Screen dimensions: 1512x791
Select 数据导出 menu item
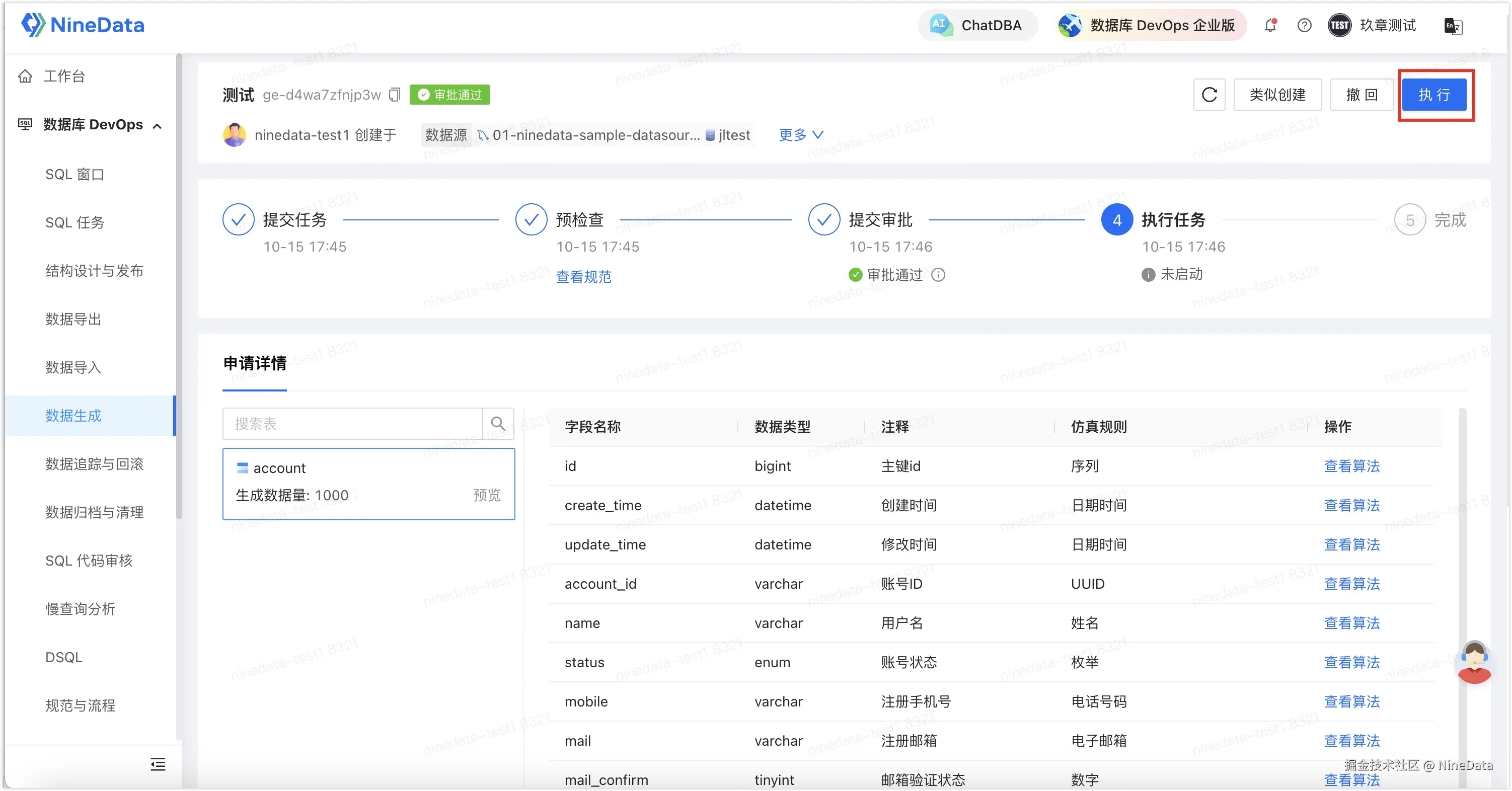[73, 319]
